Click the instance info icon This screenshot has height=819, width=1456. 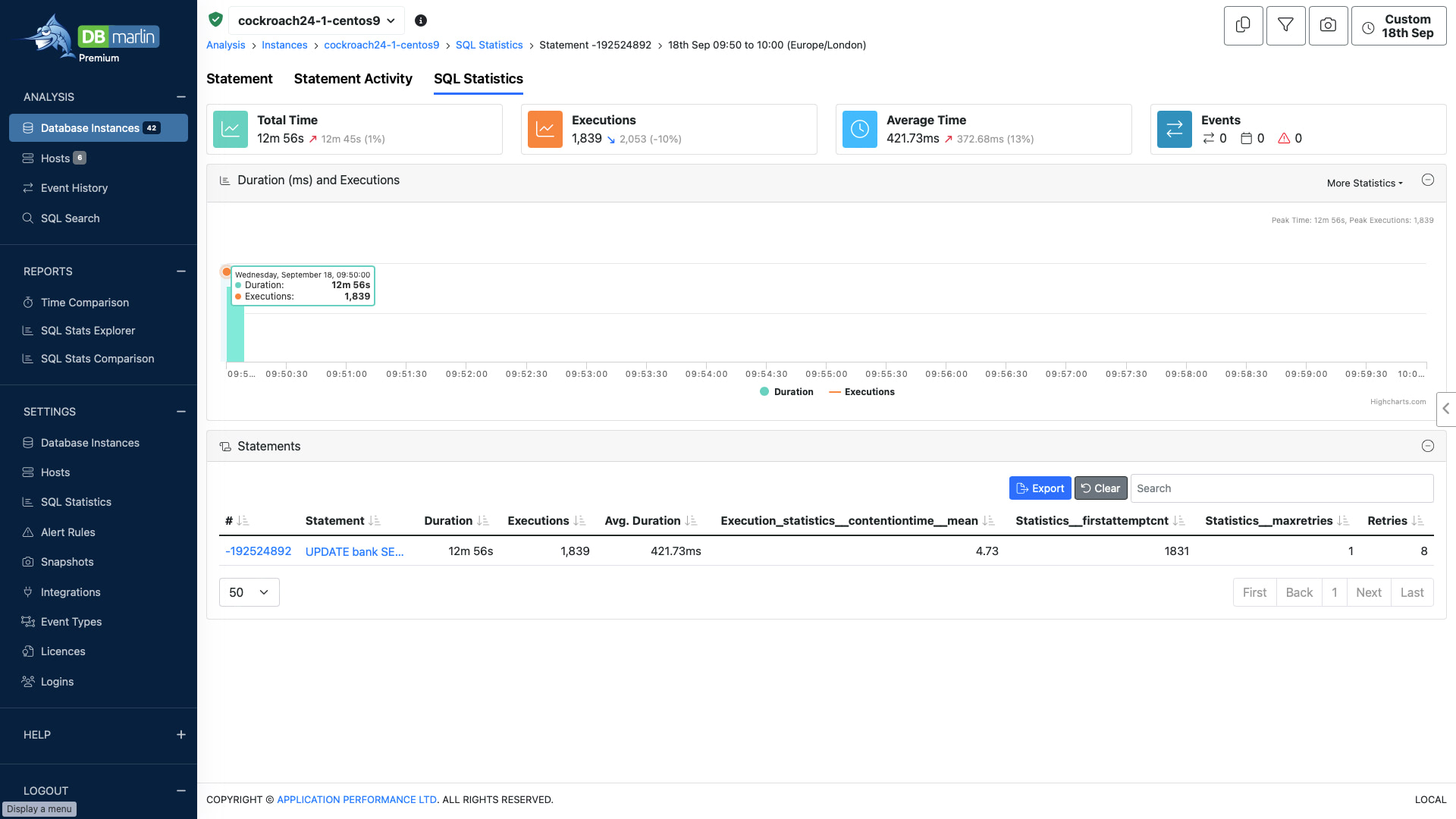pyautogui.click(x=421, y=20)
